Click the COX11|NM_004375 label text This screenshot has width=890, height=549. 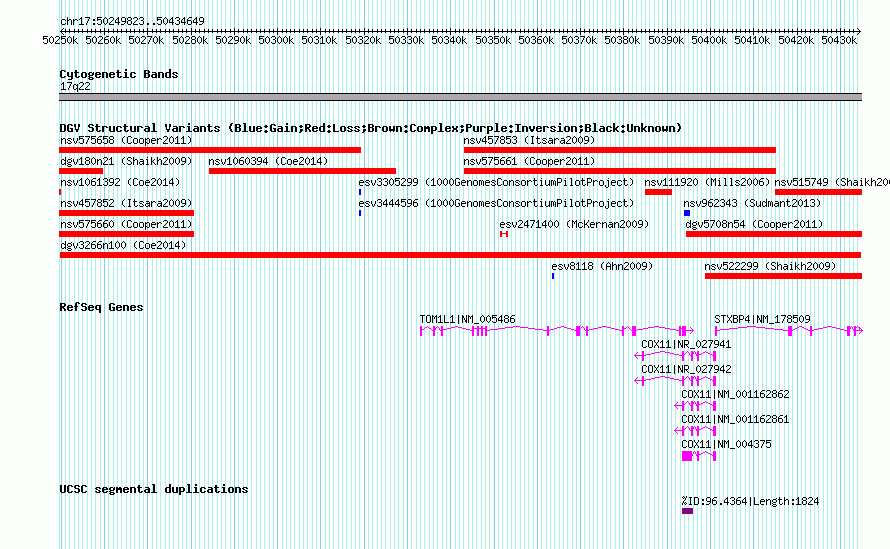tap(727, 444)
